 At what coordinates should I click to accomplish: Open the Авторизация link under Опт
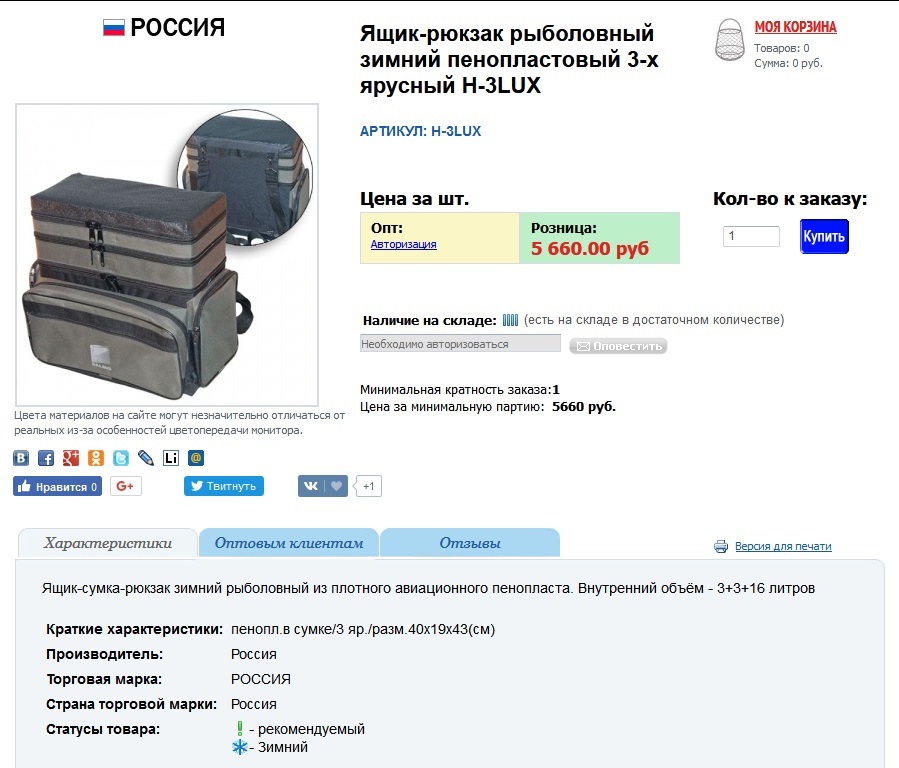pos(403,244)
